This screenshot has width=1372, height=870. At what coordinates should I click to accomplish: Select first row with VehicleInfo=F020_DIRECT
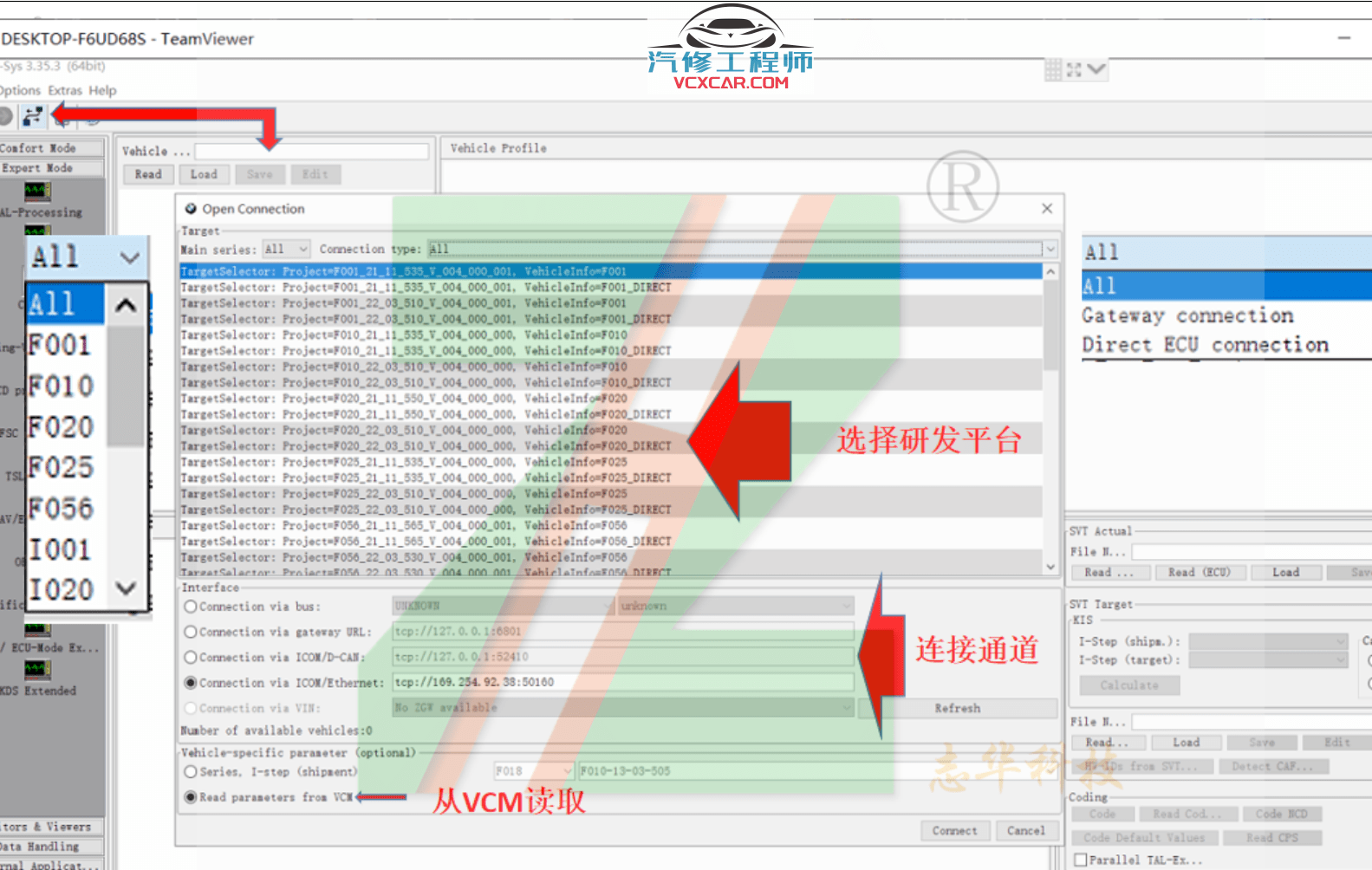(x=611, y=414)
